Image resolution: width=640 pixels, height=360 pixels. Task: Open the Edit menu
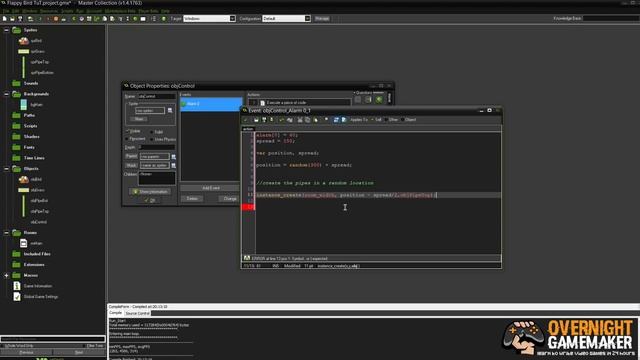[x=16, y=11]
